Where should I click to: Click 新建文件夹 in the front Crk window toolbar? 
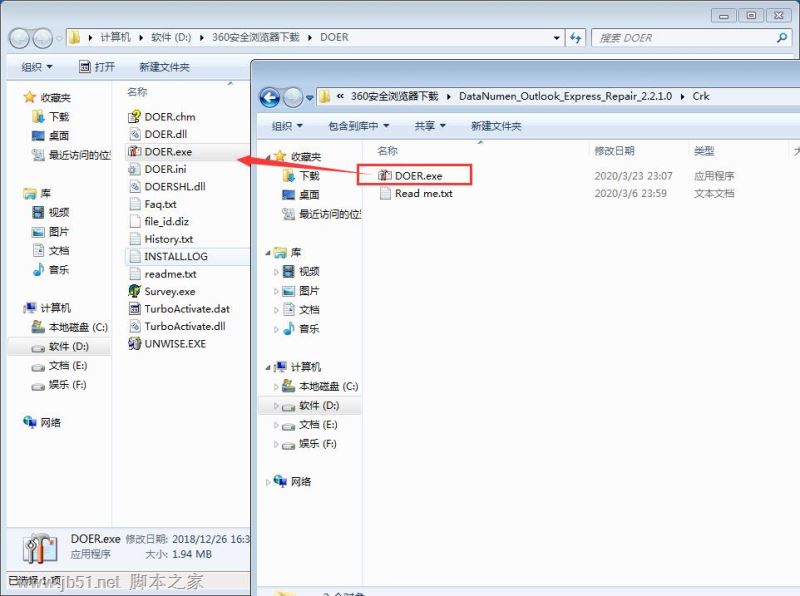(x=496, y=126)
